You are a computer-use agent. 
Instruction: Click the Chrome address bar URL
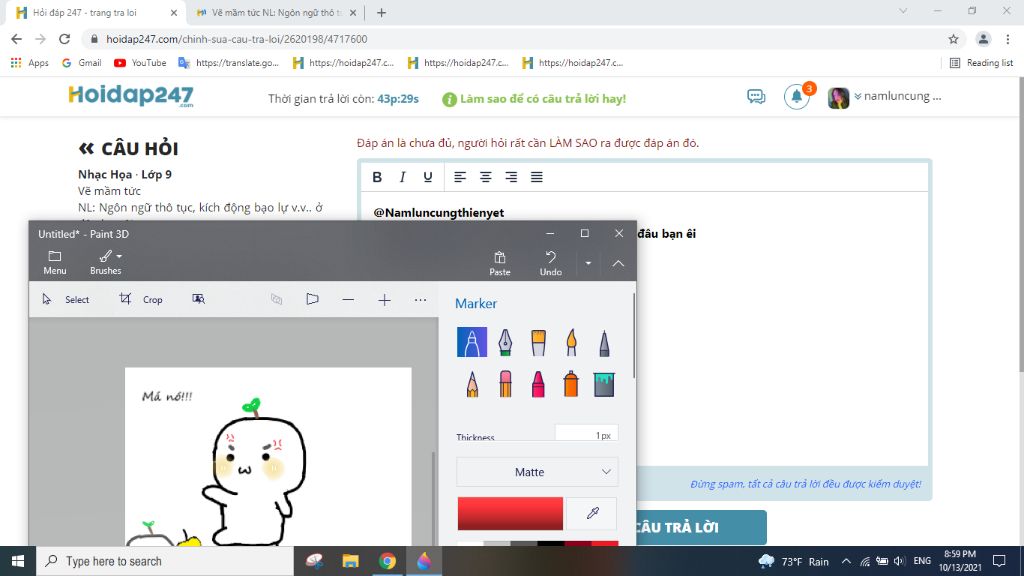tap(236, 39)
